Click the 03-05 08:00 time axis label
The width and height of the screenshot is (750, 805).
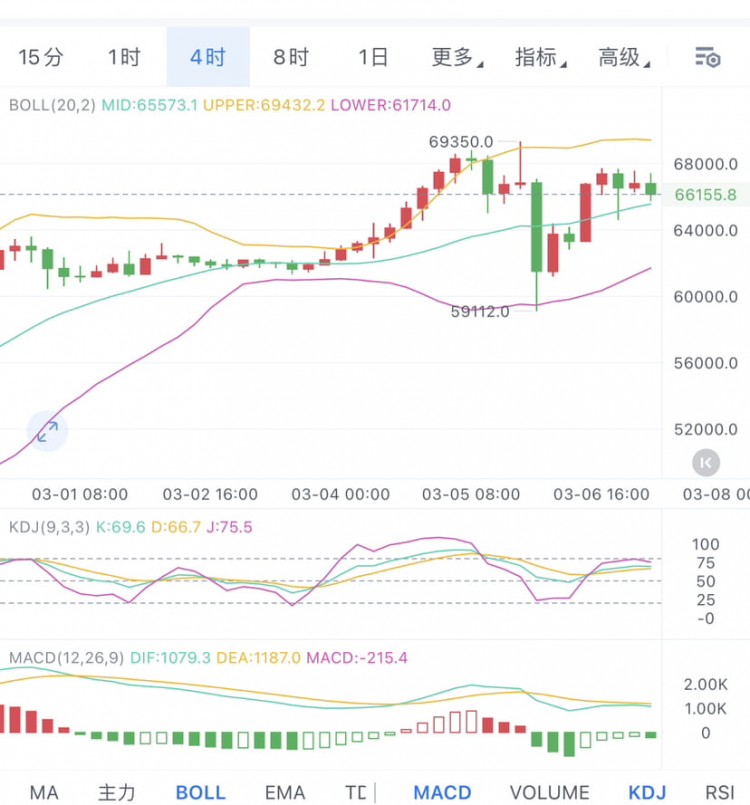point(471,494)
